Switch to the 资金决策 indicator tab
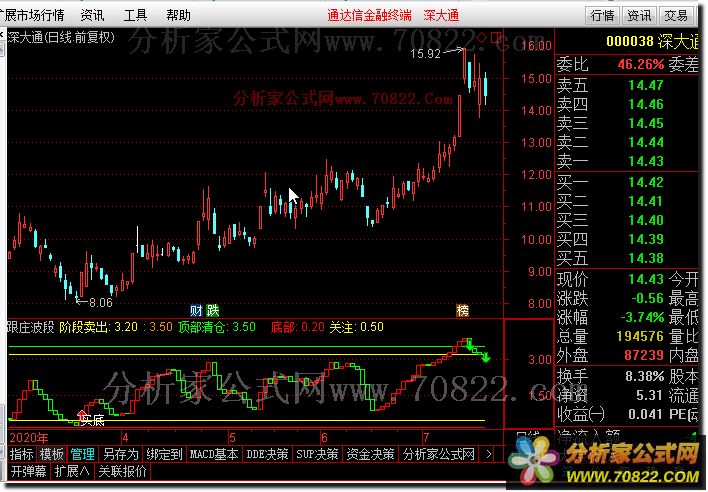 tap(371, 454)
